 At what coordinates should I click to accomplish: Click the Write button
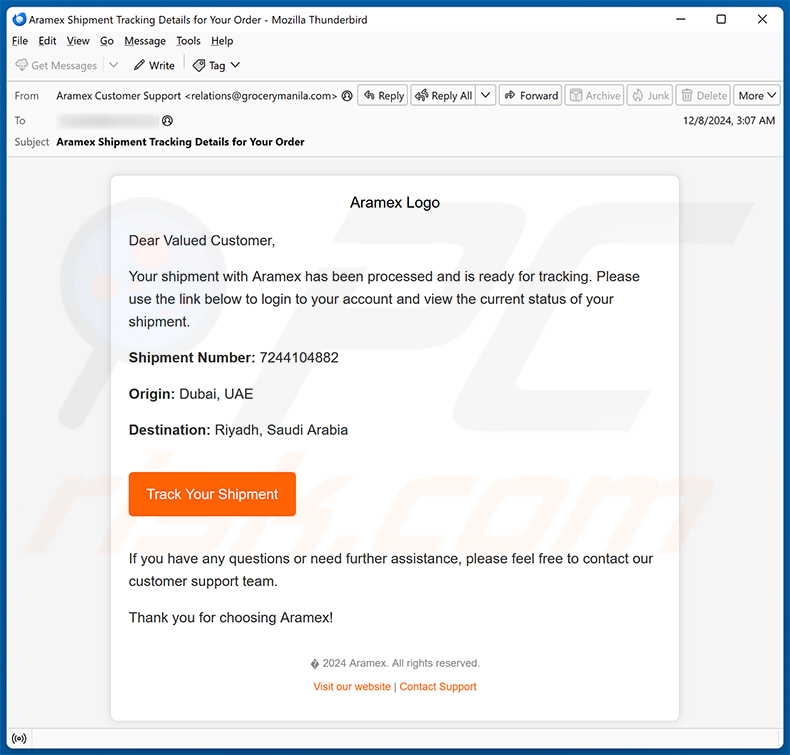click(154, 65)
